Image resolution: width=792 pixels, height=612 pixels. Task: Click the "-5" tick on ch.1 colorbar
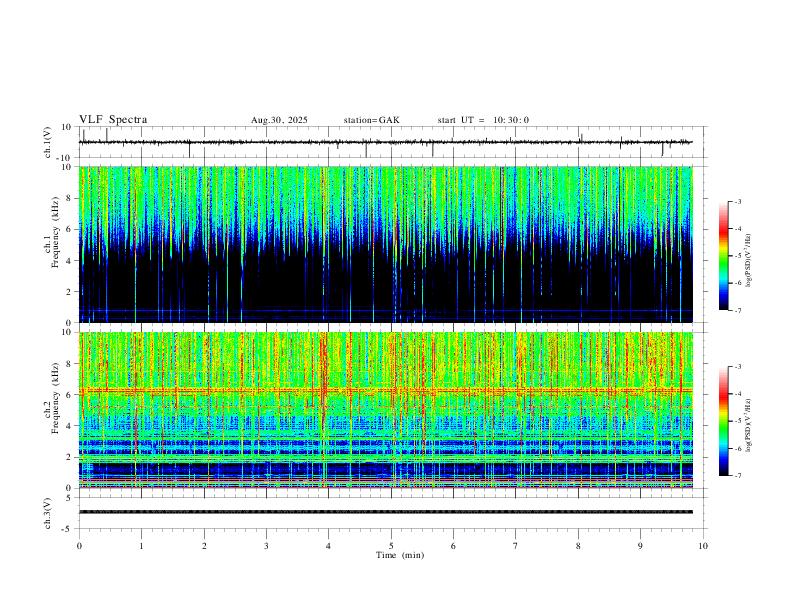pos(738,256)
